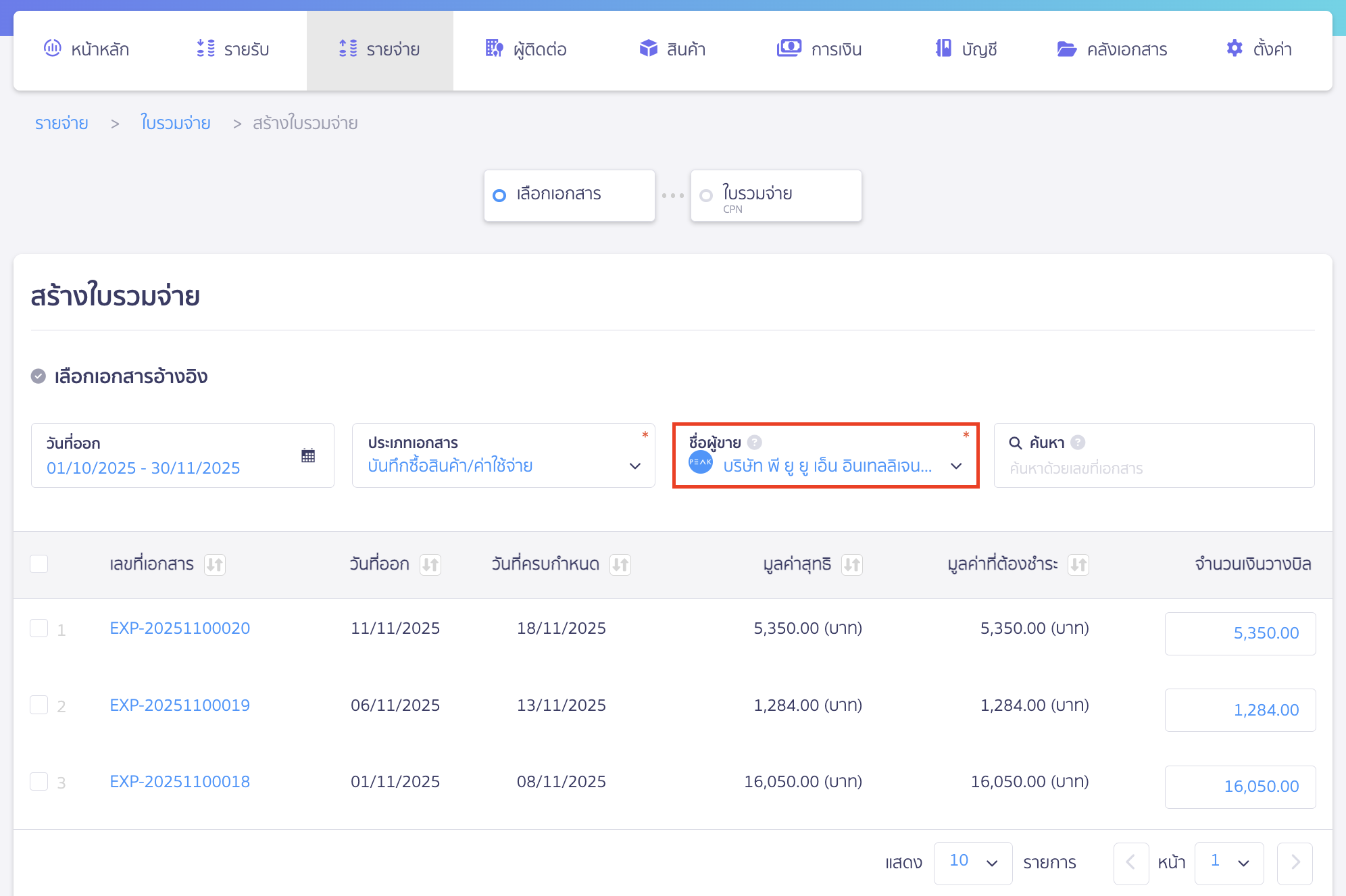Open the รายรับ (income) section icon
Image resolution: width=1346 pixels, height=896 pixels.
click(203, 48)
